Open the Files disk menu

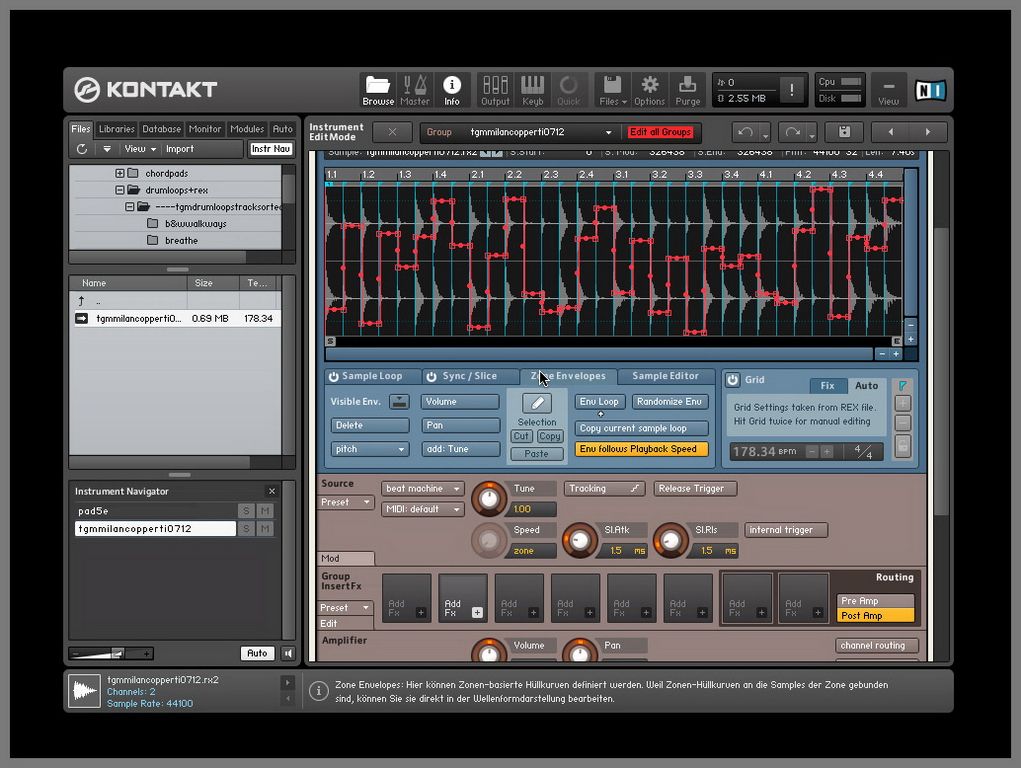pos(612,90)
